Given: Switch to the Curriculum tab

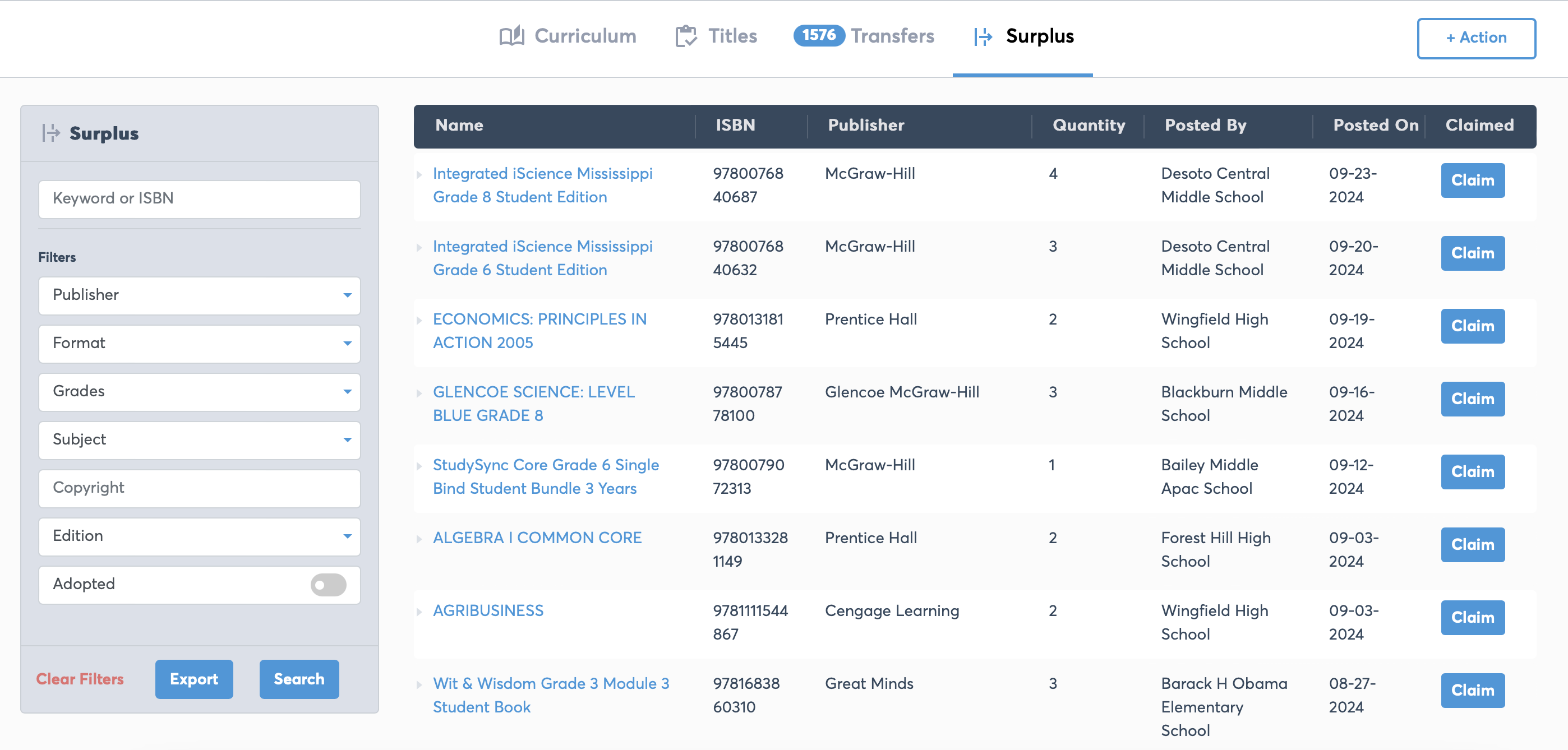Looking at the screenshot, I should [584, 36].
